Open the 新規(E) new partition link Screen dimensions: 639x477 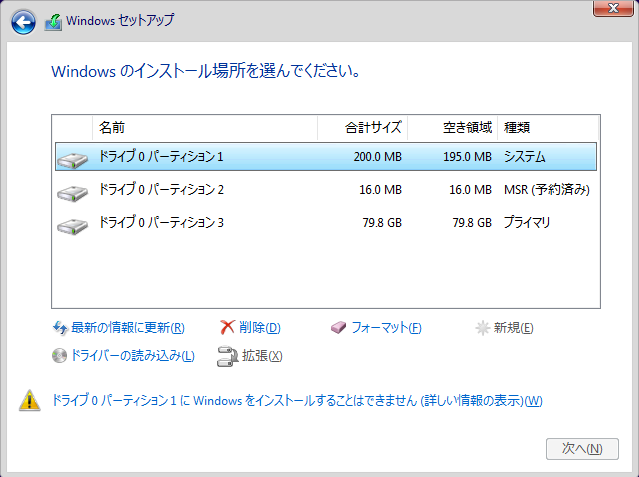click(513, 328)
